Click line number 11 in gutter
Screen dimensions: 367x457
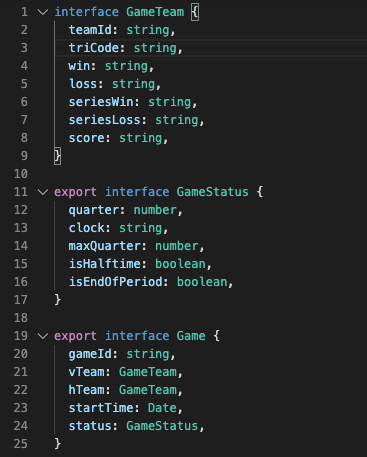(x=21, y=192)
